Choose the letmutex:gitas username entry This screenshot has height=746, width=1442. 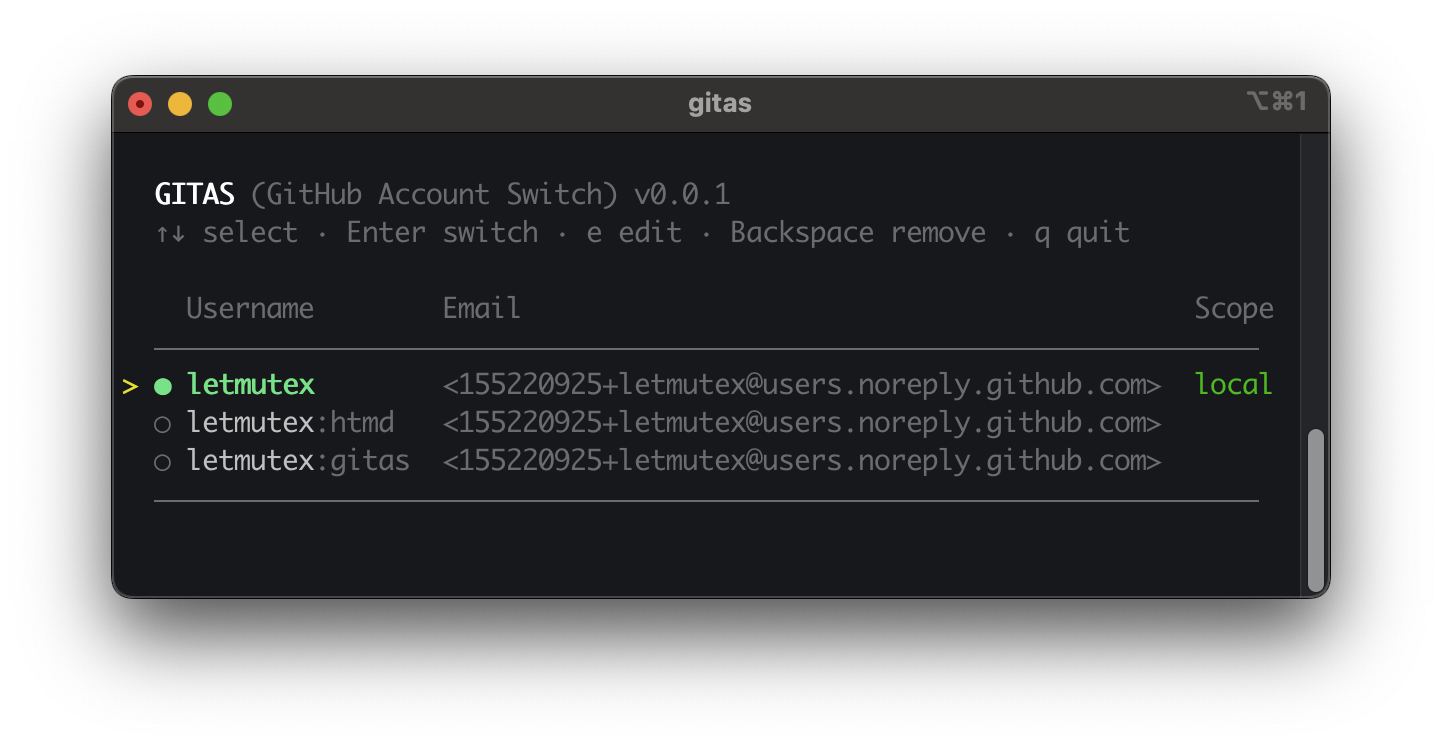(x=298, y=461)
